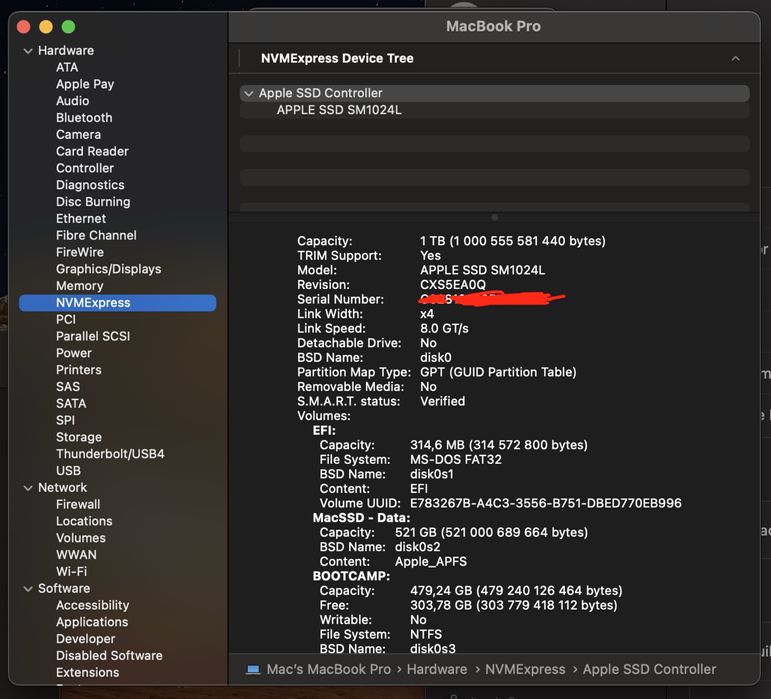Zoom the window with the green button

point(68,27)
